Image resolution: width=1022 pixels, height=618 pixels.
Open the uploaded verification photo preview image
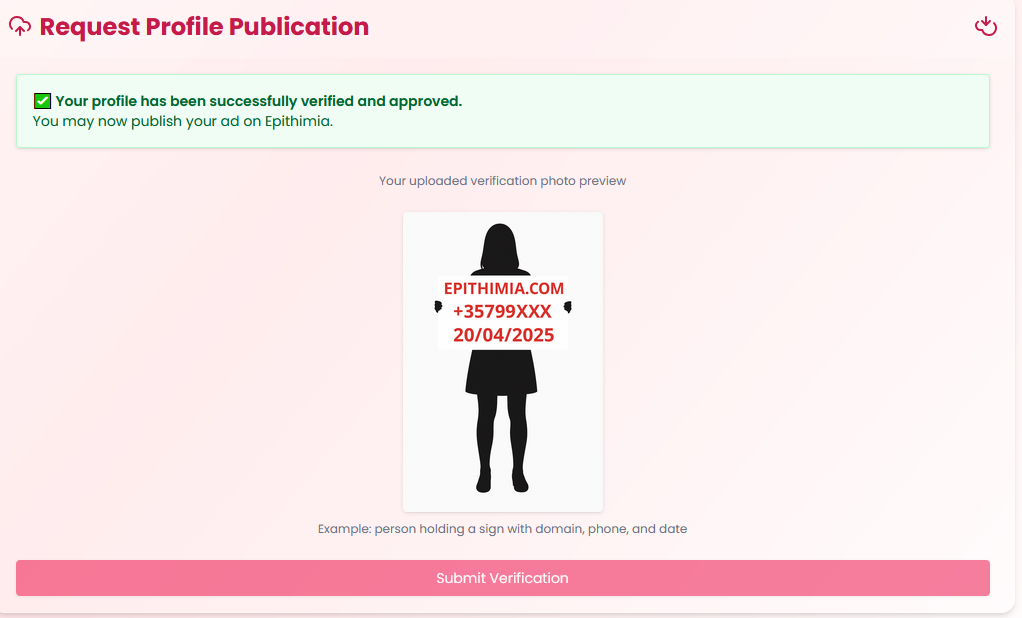pyautogui.click(x=503, y=362)
